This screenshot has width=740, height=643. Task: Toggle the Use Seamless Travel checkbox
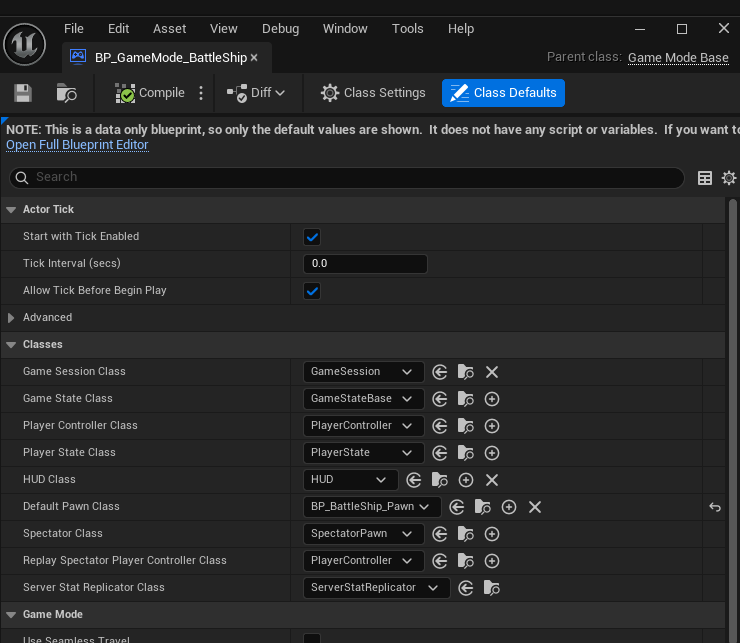click(312, 639)
